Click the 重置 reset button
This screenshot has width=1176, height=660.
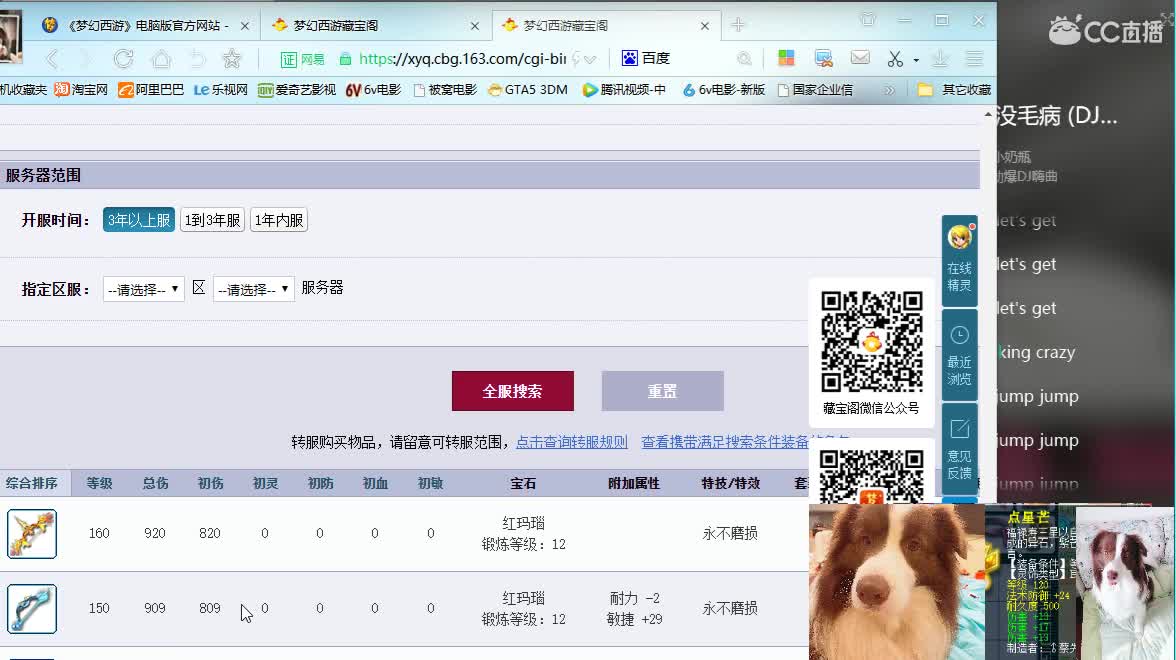pyautogui.click(x=662, y=391)
